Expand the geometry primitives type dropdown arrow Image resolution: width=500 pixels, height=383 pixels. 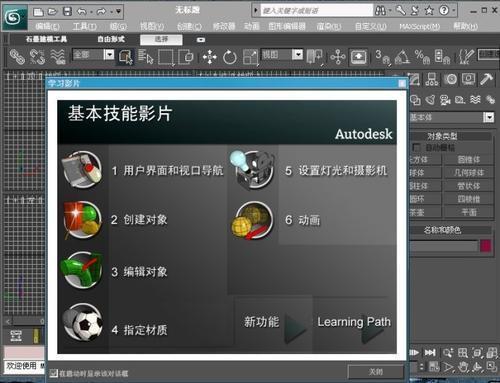click(x=489, y=117)
